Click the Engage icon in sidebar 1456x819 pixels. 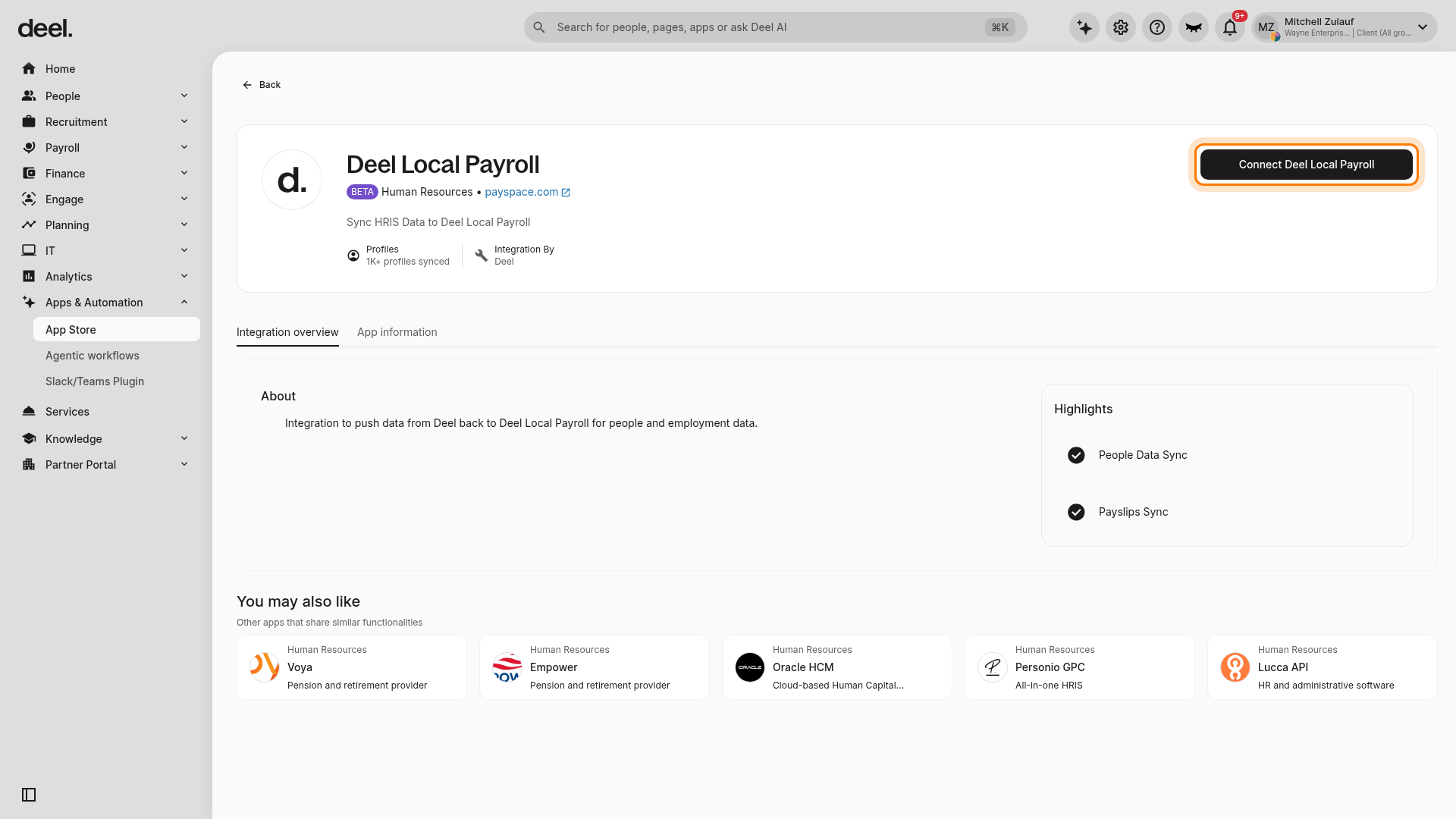[x=29, y=199]
